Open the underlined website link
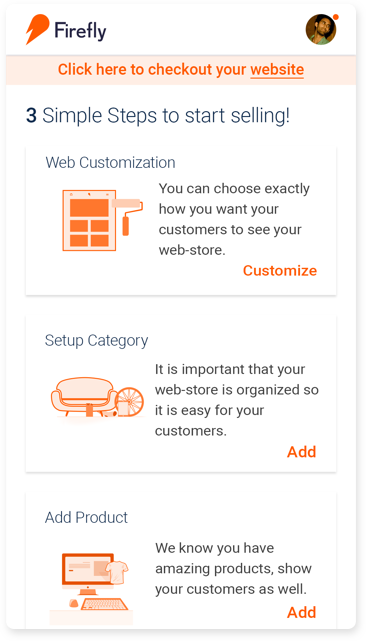This screenshot has height=641, width=366. pyautogui.click(x=277, y=69)
